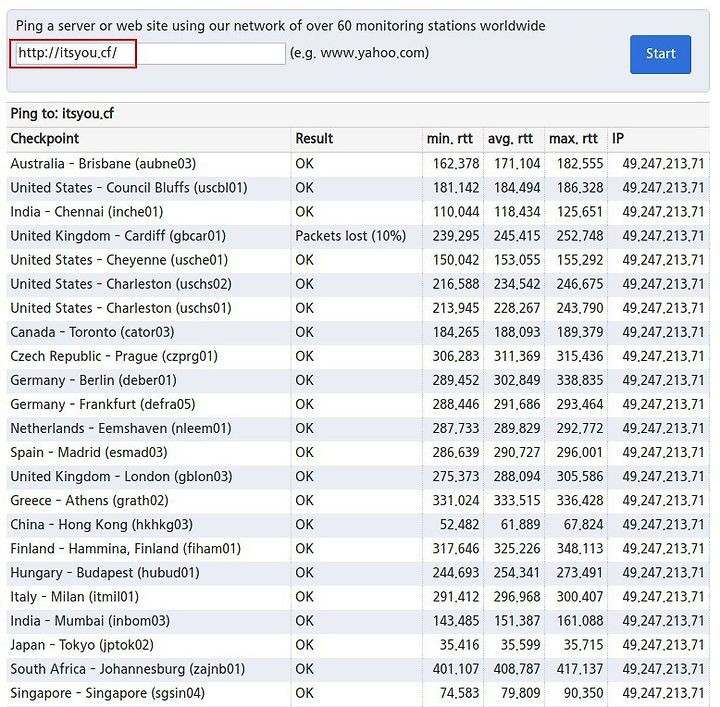This screenshot has height=707, width=720.
Task: Click the Checkpoint column header
Action: (45, 138)
